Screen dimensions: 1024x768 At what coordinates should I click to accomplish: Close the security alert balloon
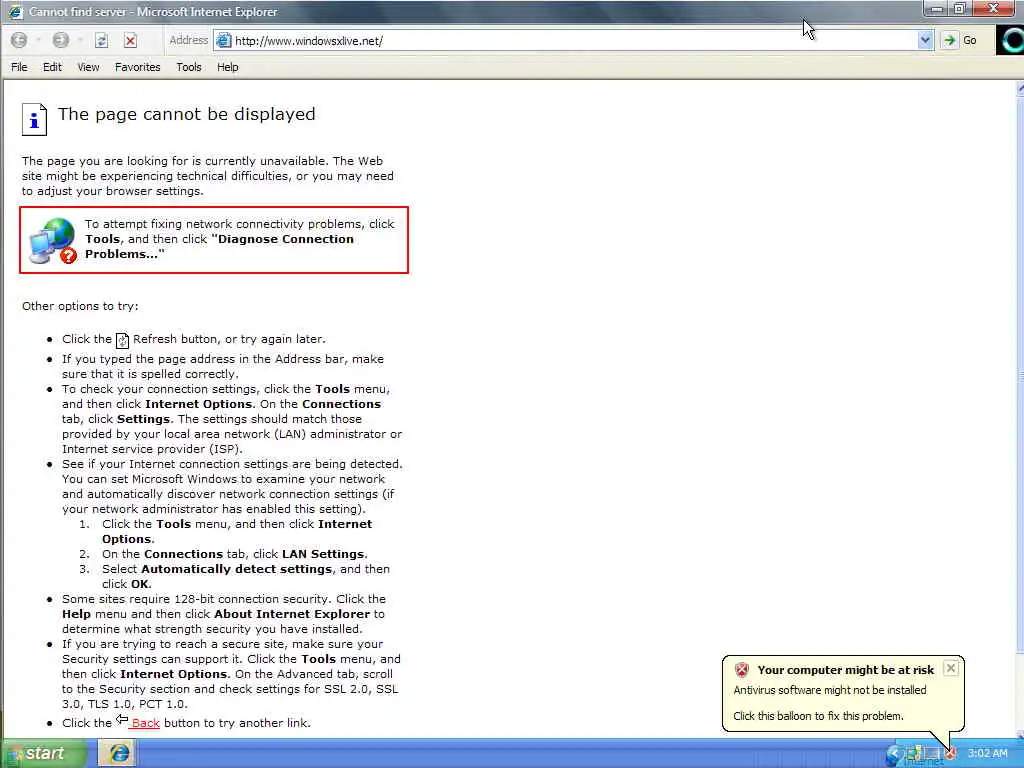pyautogui.click(x=951, y=668)
